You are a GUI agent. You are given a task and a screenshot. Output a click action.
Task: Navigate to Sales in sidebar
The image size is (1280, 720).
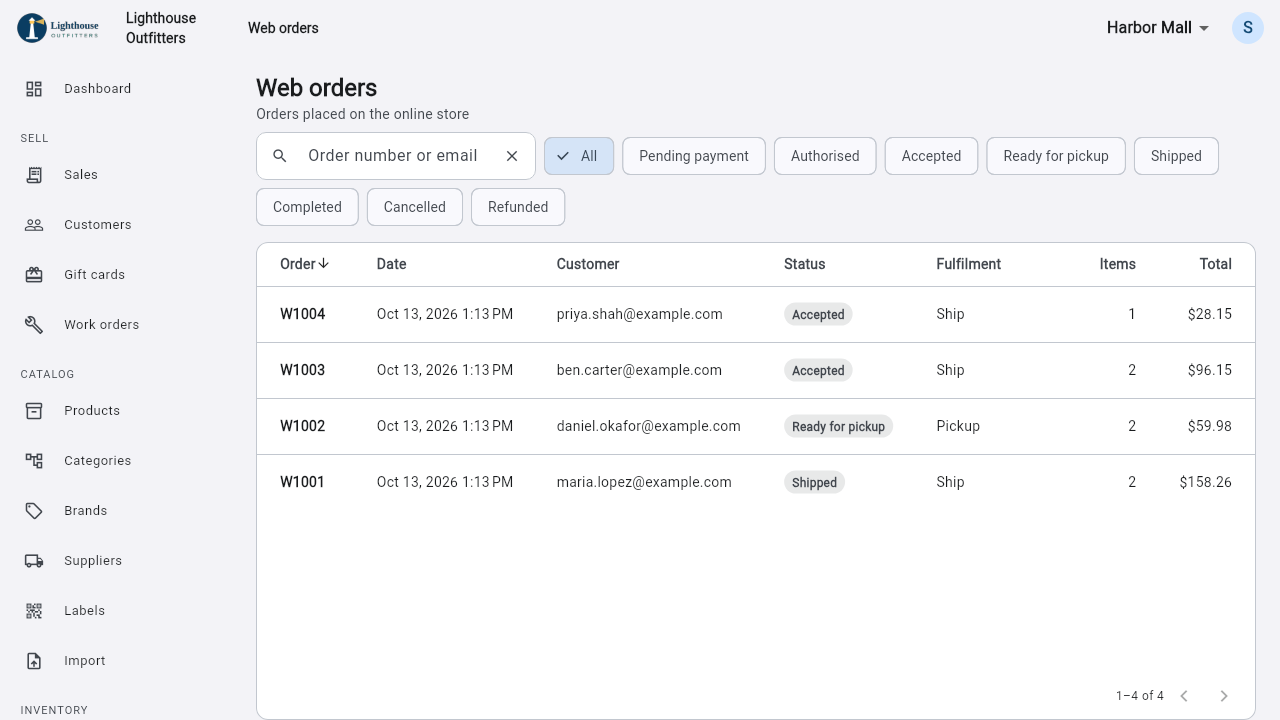tap(120, 175)
